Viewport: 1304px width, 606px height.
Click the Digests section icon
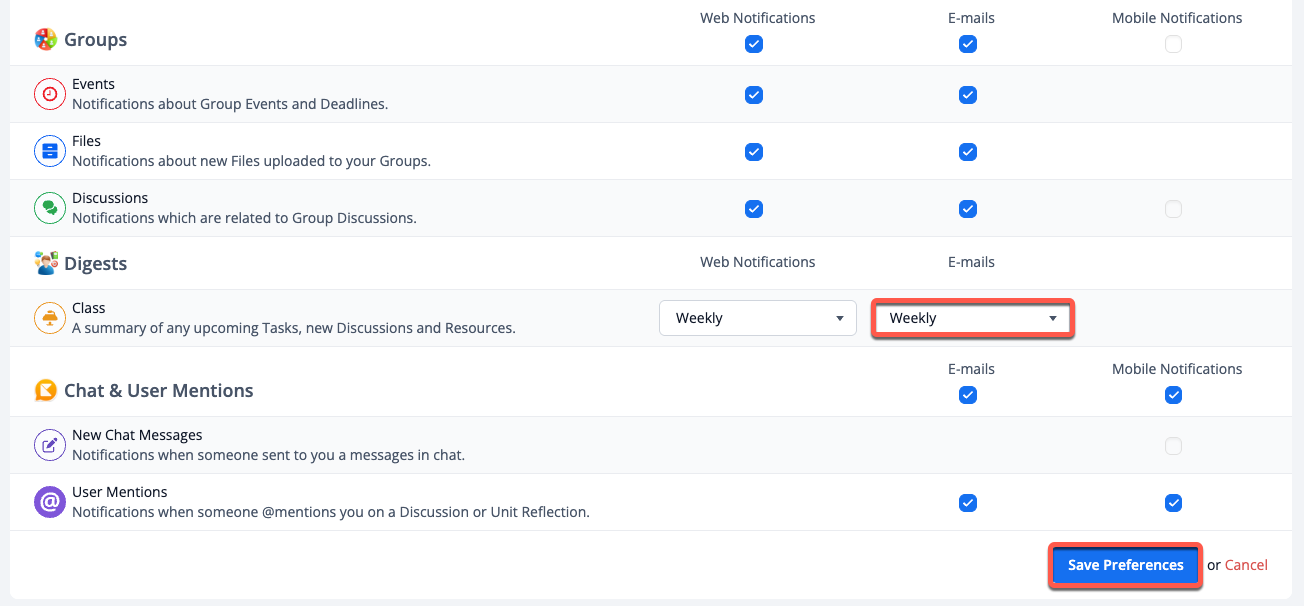click(x=46, y=264)
